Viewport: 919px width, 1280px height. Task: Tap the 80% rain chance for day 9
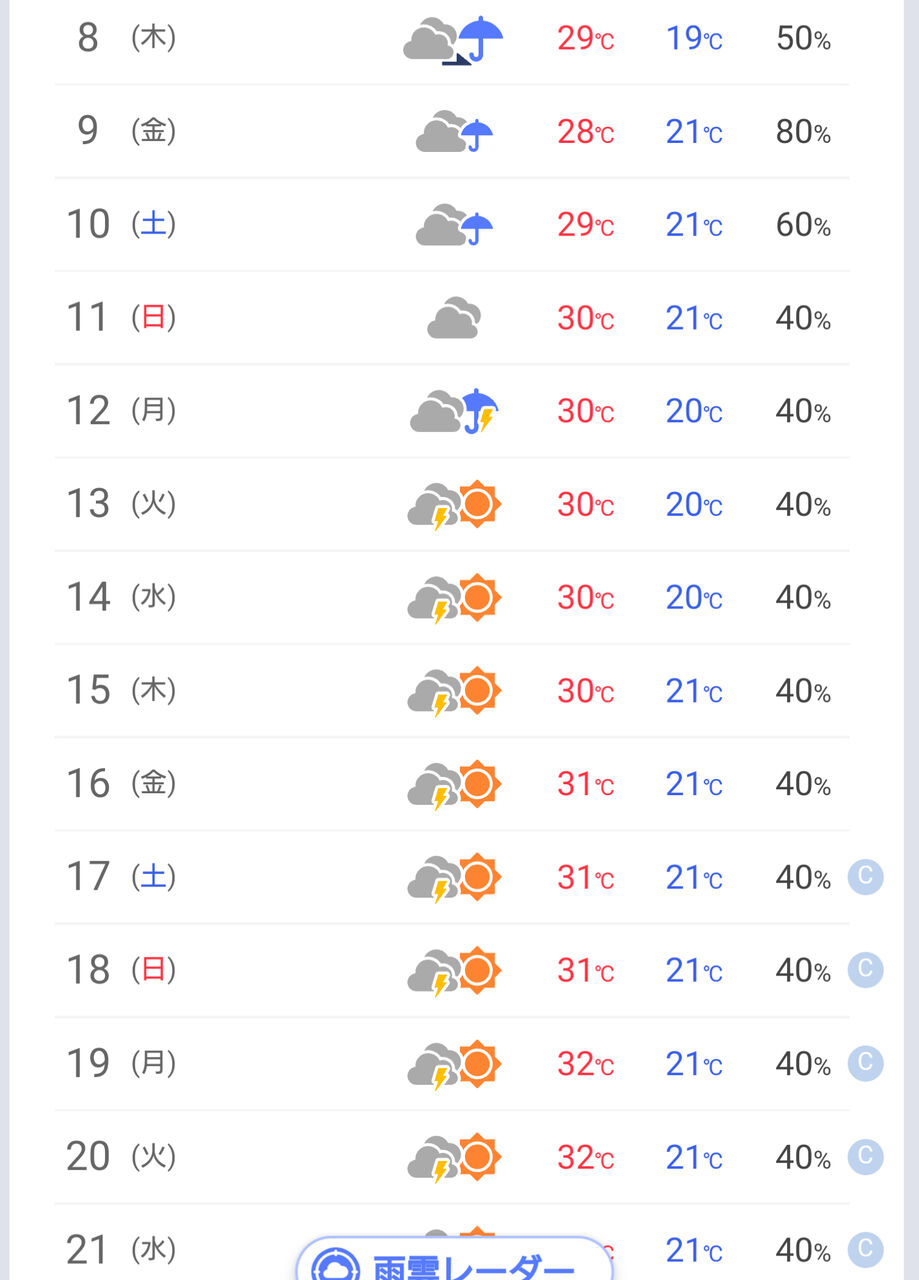803,132
